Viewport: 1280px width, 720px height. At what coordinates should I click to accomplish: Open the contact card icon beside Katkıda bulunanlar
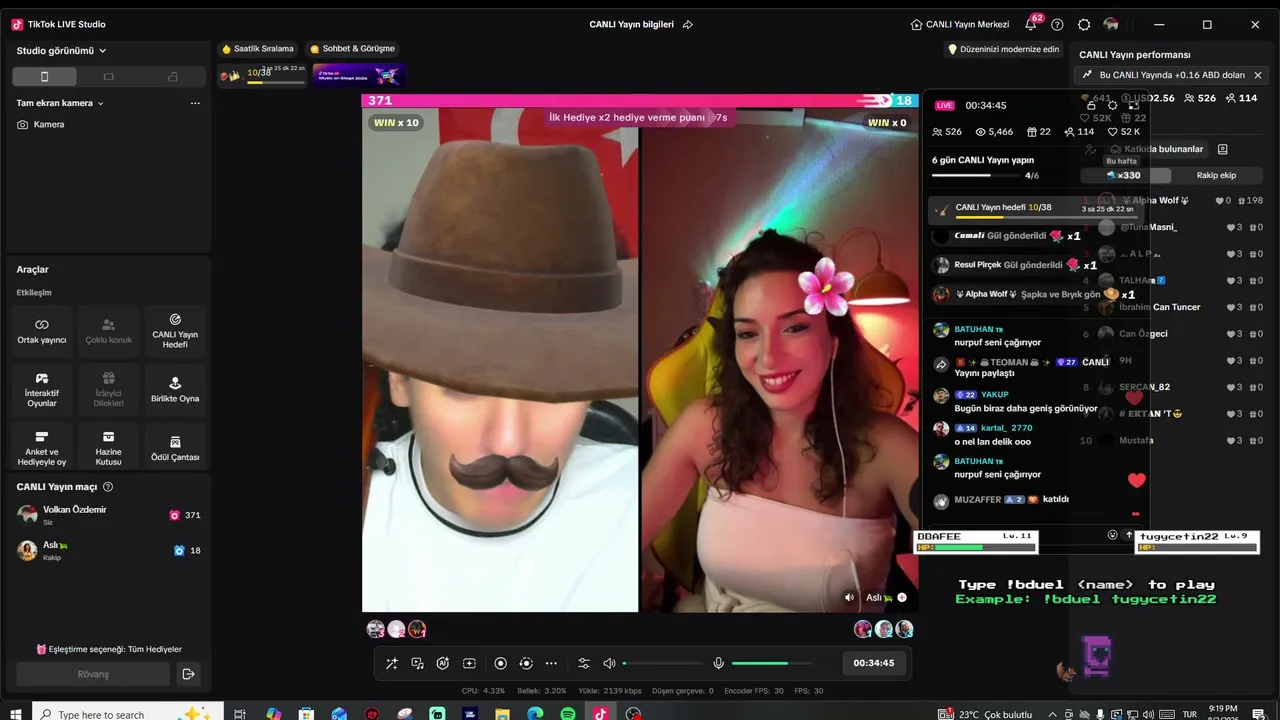pyautogui.click(x=1222, y=149)
